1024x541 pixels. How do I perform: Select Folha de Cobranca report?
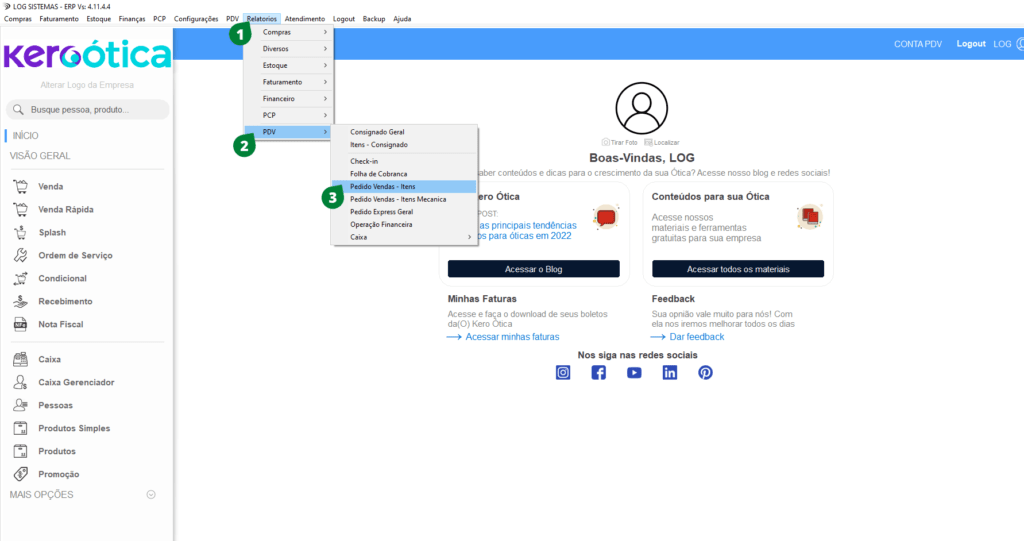coord(404,174)
